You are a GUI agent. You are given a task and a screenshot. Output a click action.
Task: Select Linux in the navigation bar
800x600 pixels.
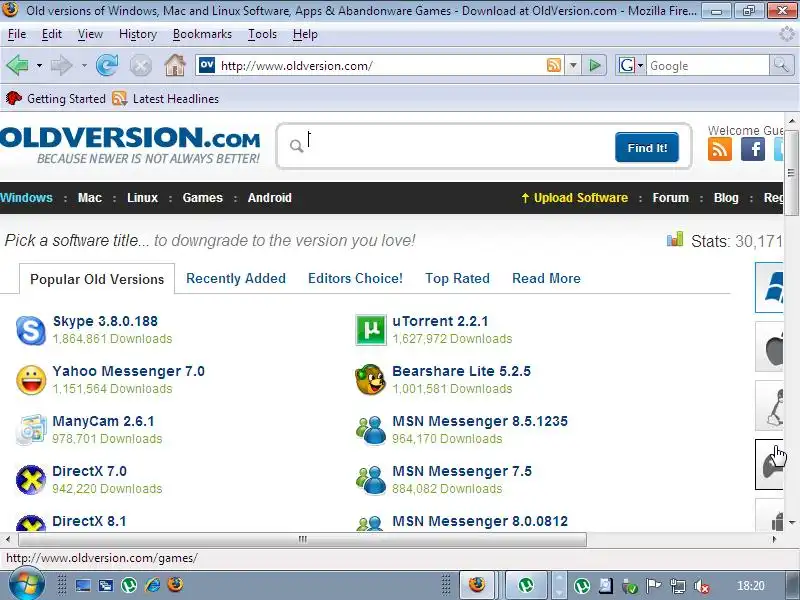click(142, 197)
